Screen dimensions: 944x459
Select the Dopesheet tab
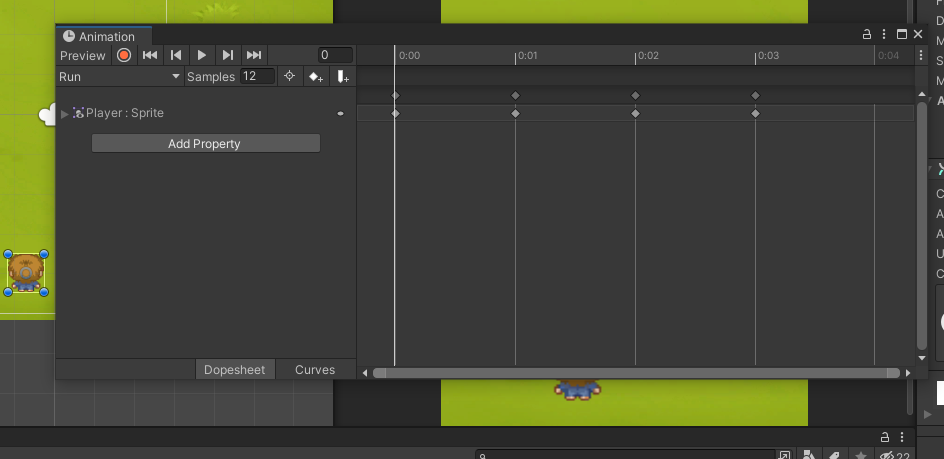pos(235,370)
